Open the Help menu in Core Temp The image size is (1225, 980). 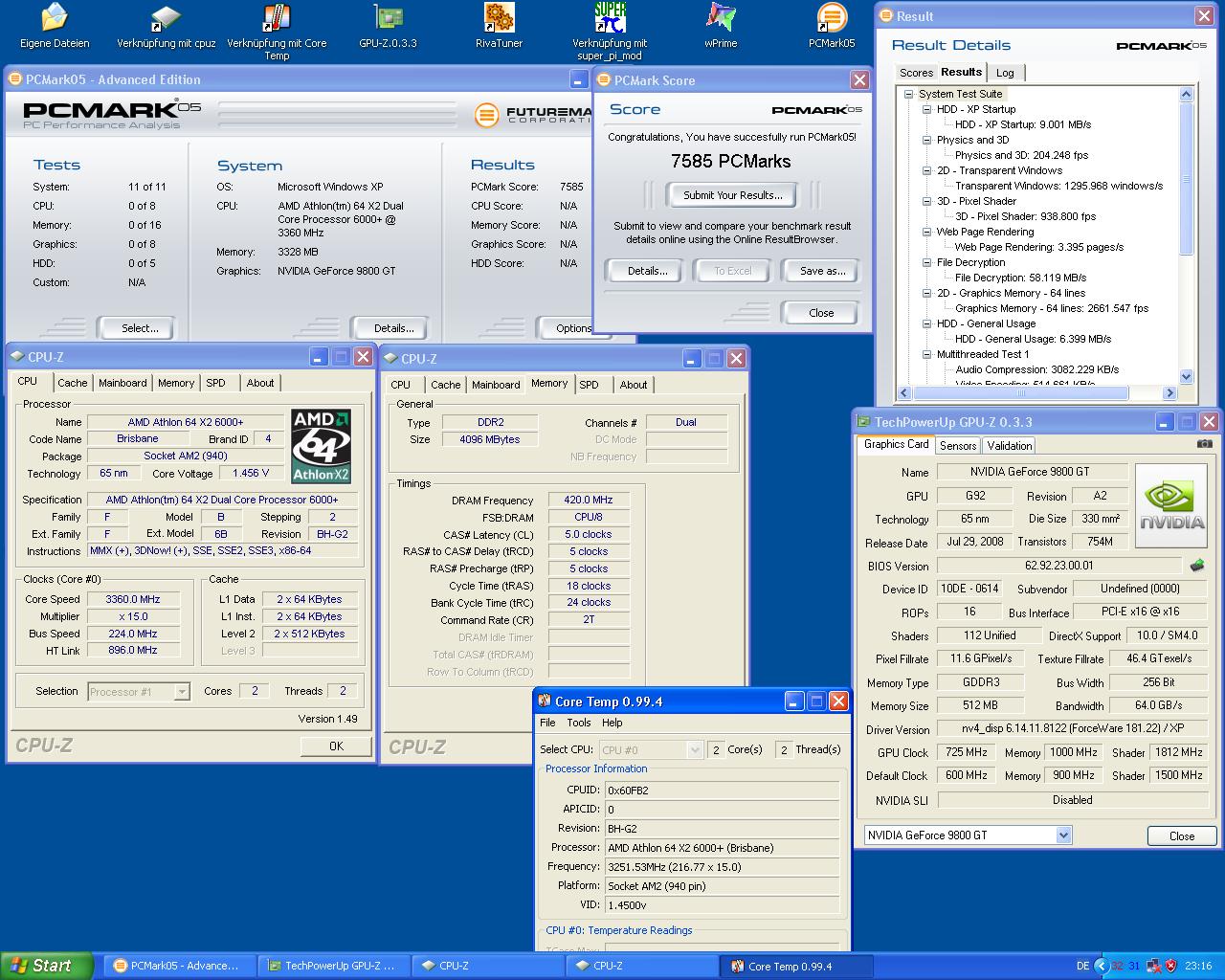(612, 723)
